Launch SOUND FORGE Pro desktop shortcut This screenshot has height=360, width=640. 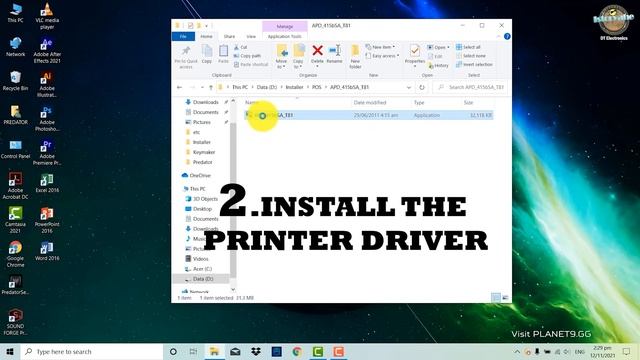point(16,322)
